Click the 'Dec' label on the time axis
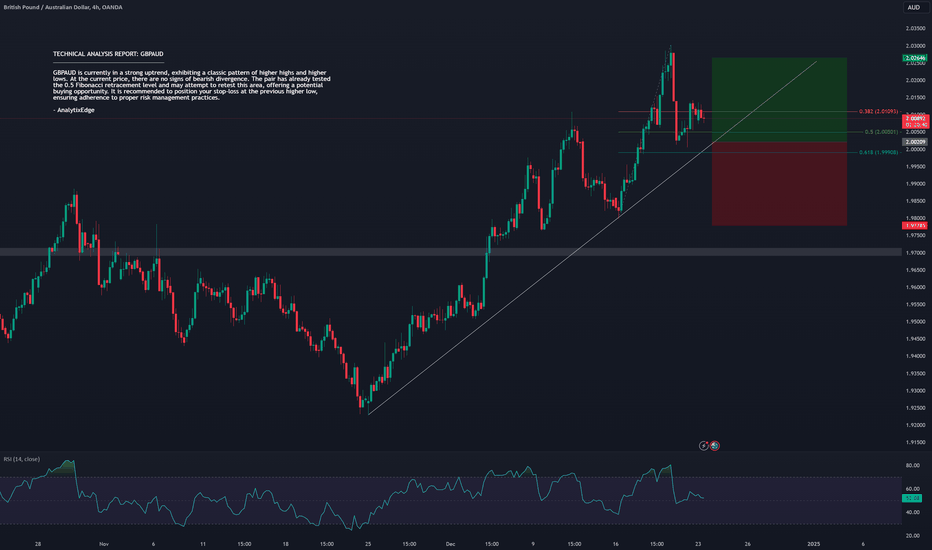Viewport: 932px width, 550px height. [450, 543]
